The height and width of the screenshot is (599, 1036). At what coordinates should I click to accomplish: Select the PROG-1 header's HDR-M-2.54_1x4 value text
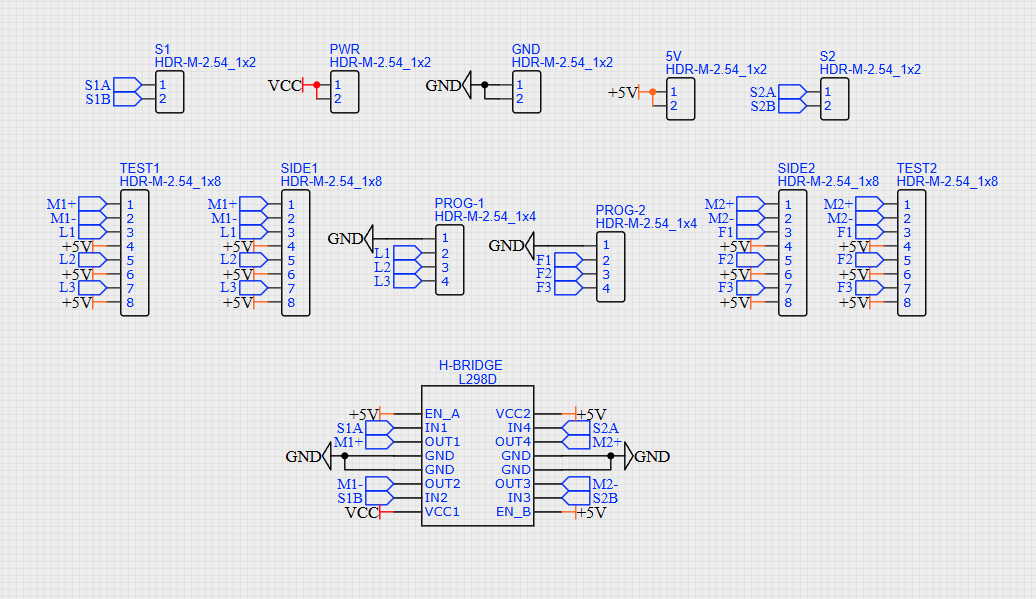tap(485, 217)
